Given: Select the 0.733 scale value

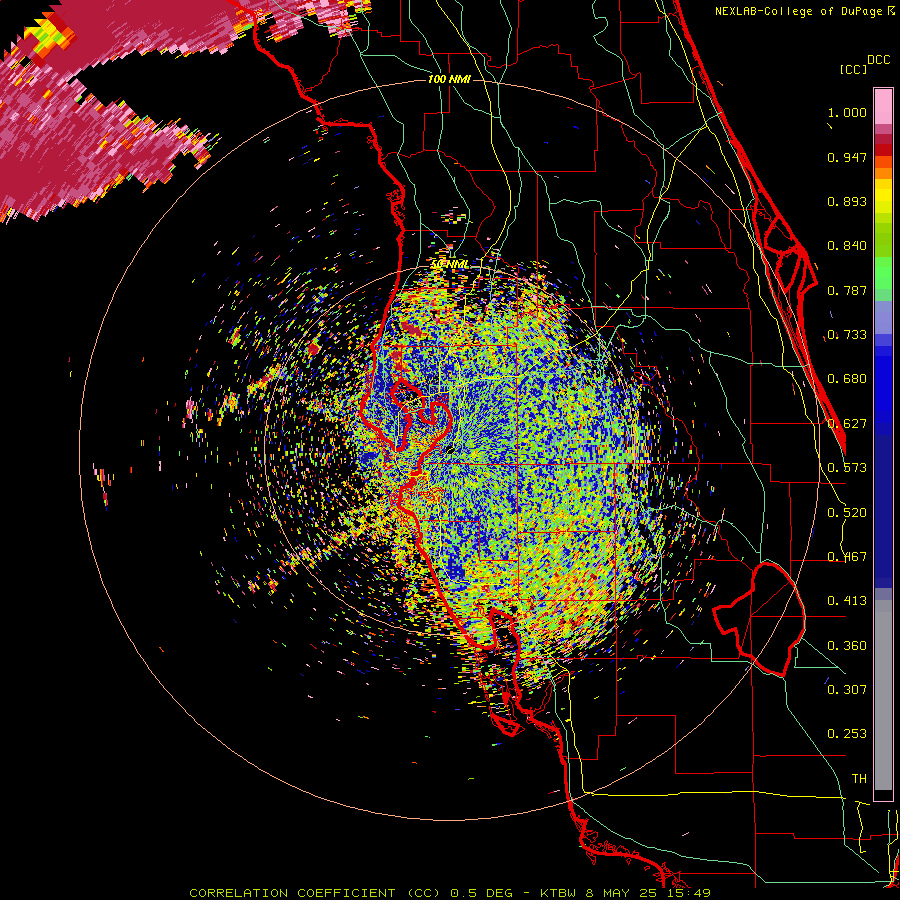Looking at the screenshot, I should (847, 335).
